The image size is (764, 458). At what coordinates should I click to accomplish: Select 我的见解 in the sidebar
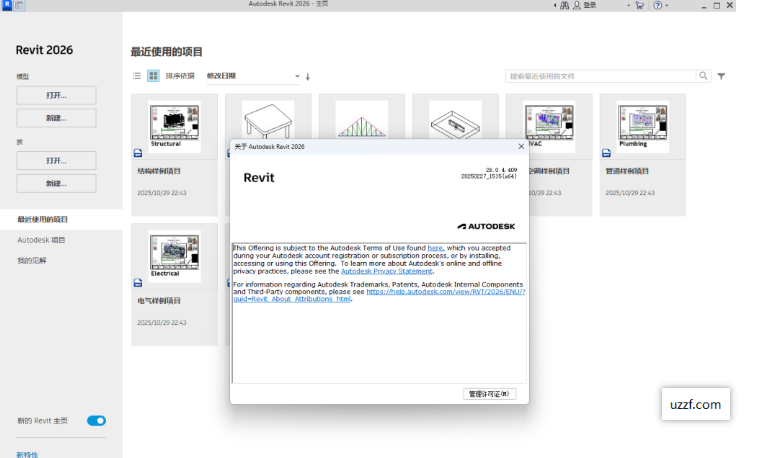click(32, 261)
